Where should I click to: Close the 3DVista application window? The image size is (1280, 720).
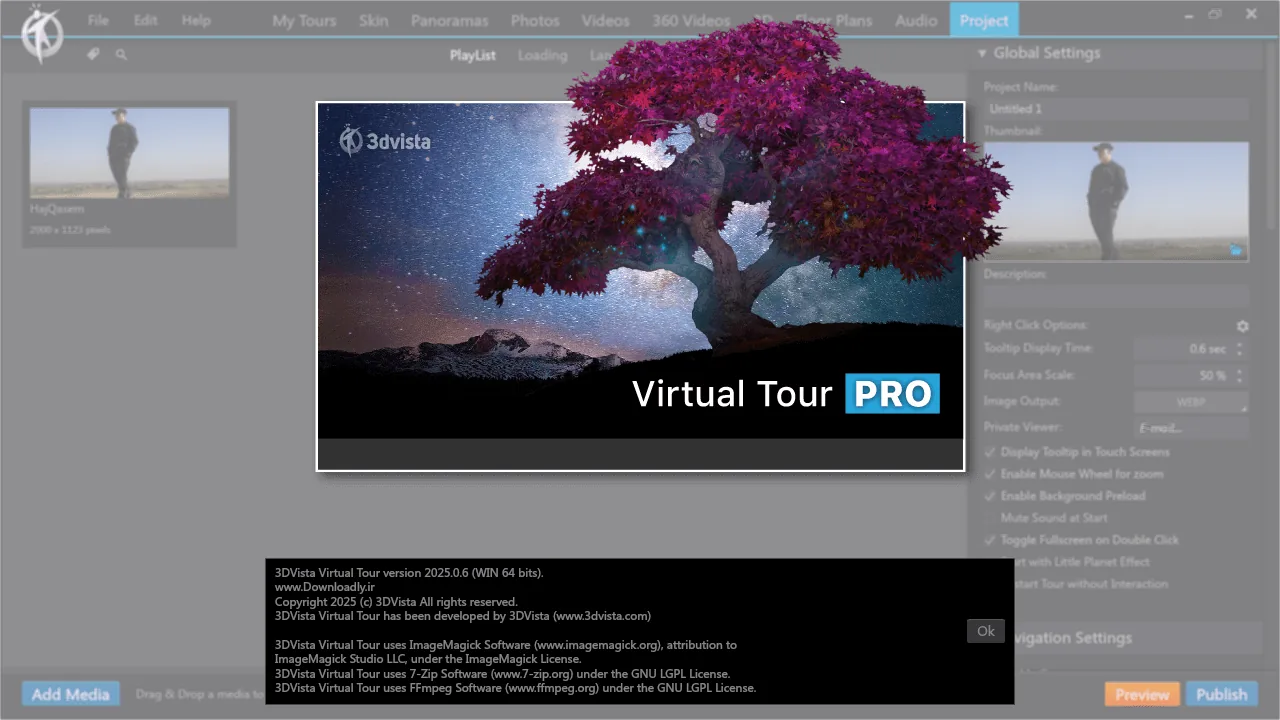pos(1251,14)
